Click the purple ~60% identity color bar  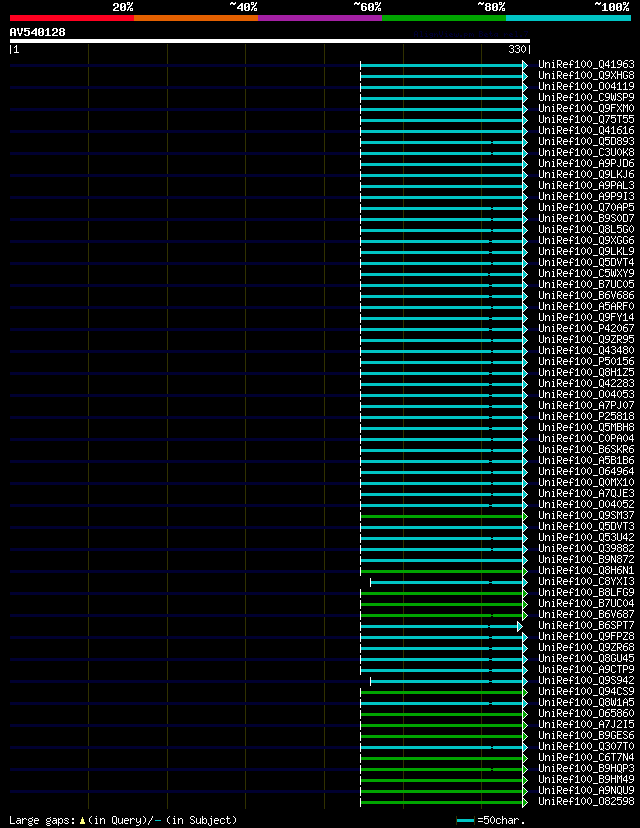(320, 18)
